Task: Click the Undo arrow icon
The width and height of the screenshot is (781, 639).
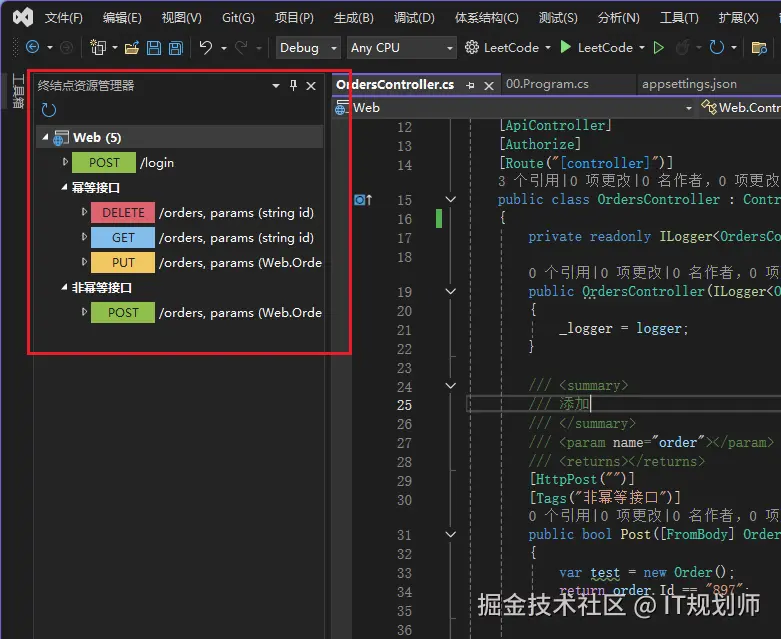Action: [205, 47]
